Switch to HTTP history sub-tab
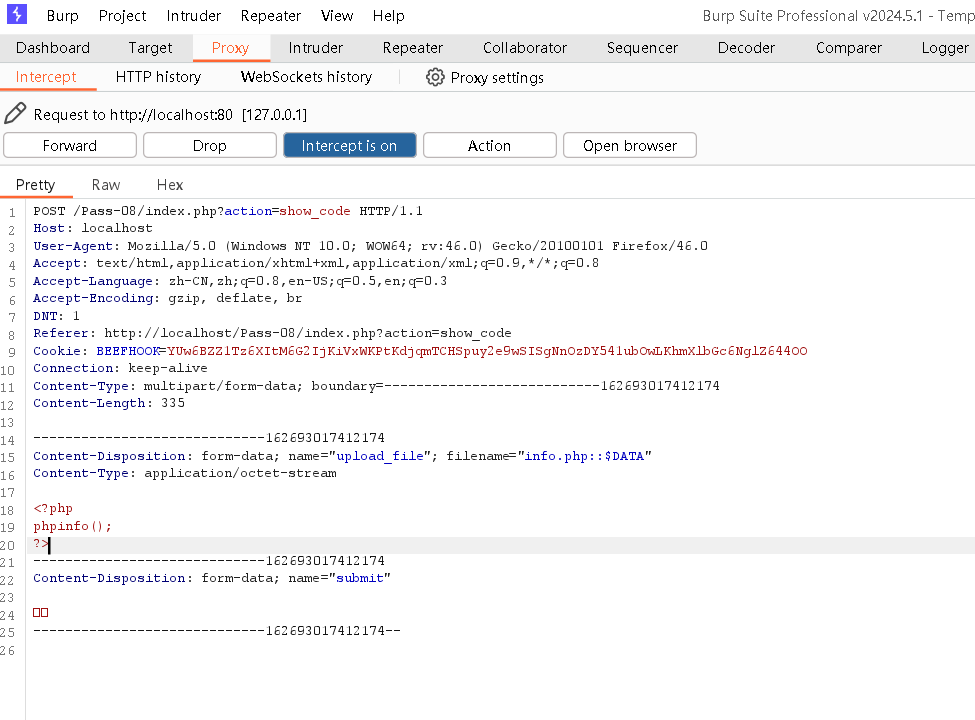 point(159,77)
